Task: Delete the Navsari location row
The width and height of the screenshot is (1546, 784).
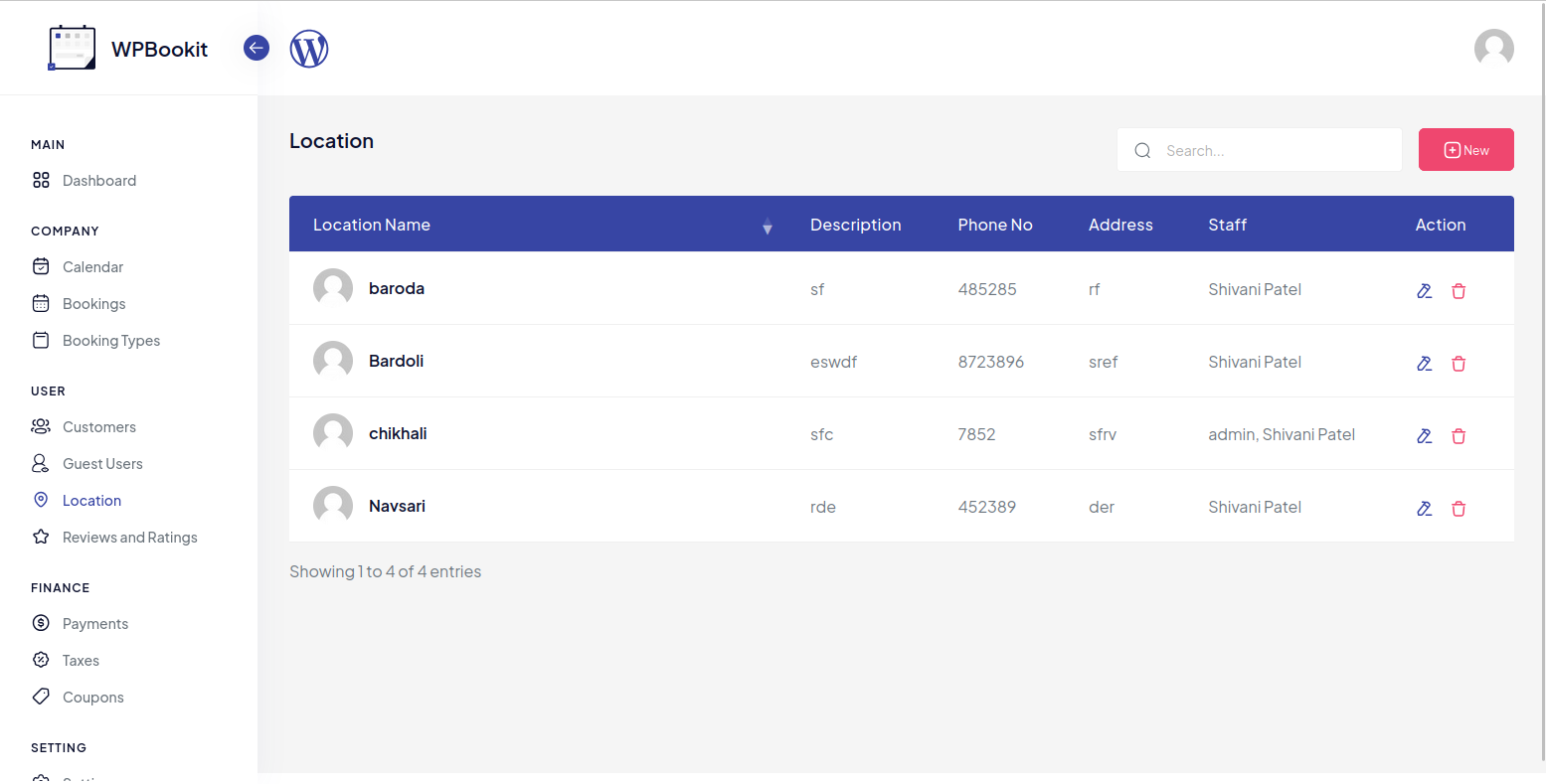Action: tap(1459, 509)
